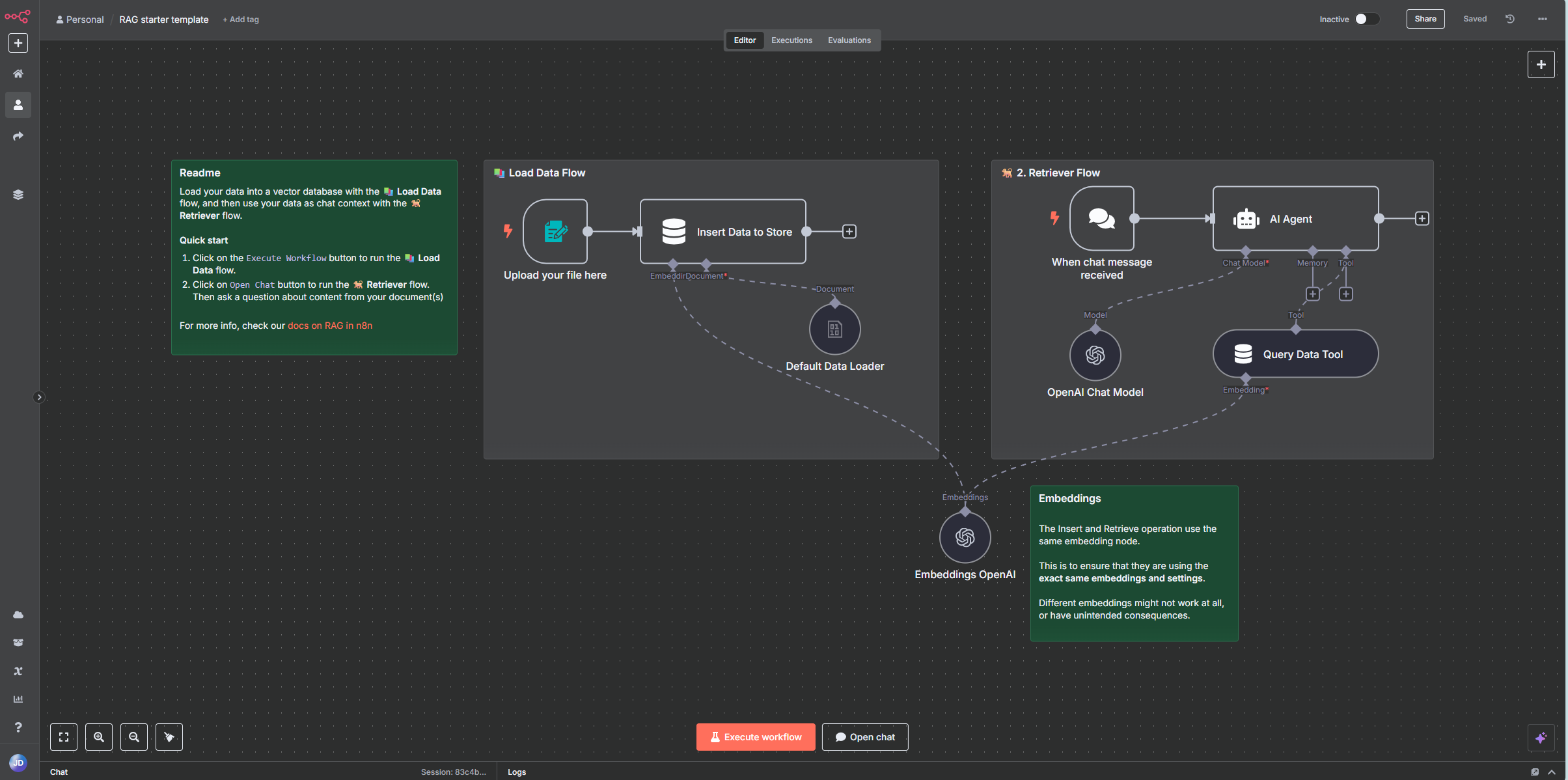1568x780 pixels.
Task: Click Add tag next to workflow name
Action: coord(241,20)
